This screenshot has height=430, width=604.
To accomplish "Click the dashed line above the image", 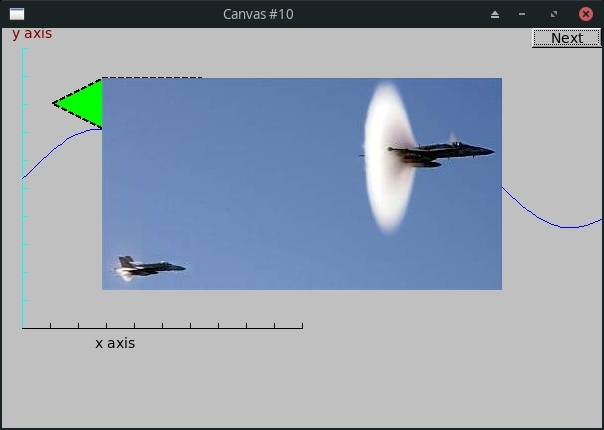I will [152, 78].
